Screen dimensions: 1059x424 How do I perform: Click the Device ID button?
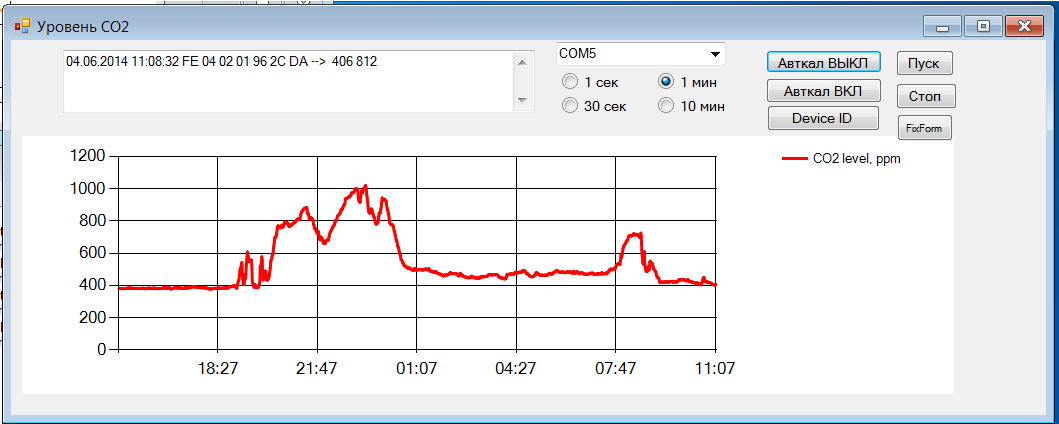click(823, 118)
